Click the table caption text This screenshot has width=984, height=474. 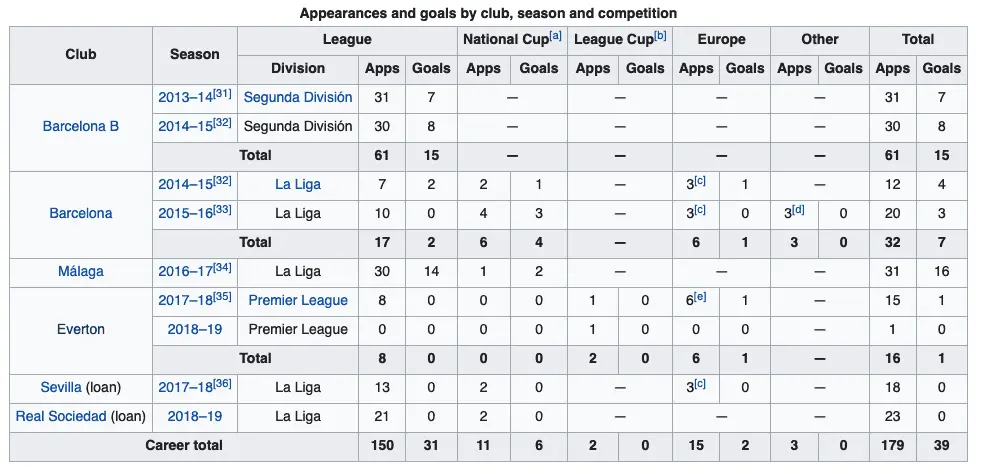pyautogui.click(x=489, y=13)
